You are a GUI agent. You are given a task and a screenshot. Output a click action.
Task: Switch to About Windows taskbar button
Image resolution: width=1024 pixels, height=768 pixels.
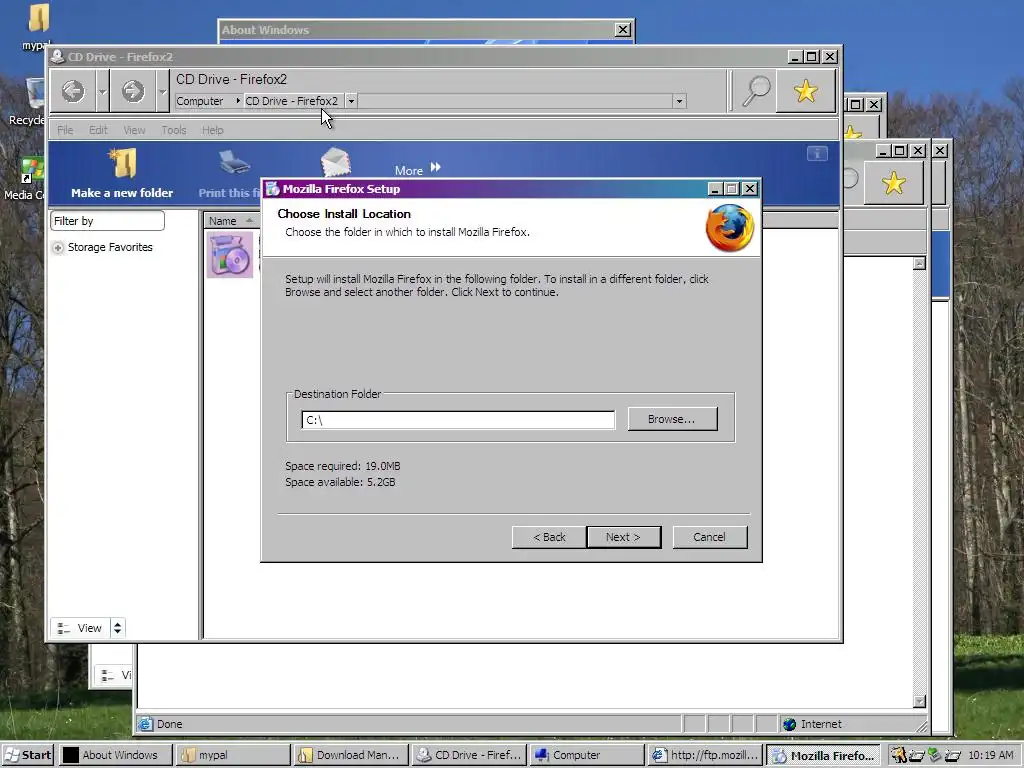(116, 755)
